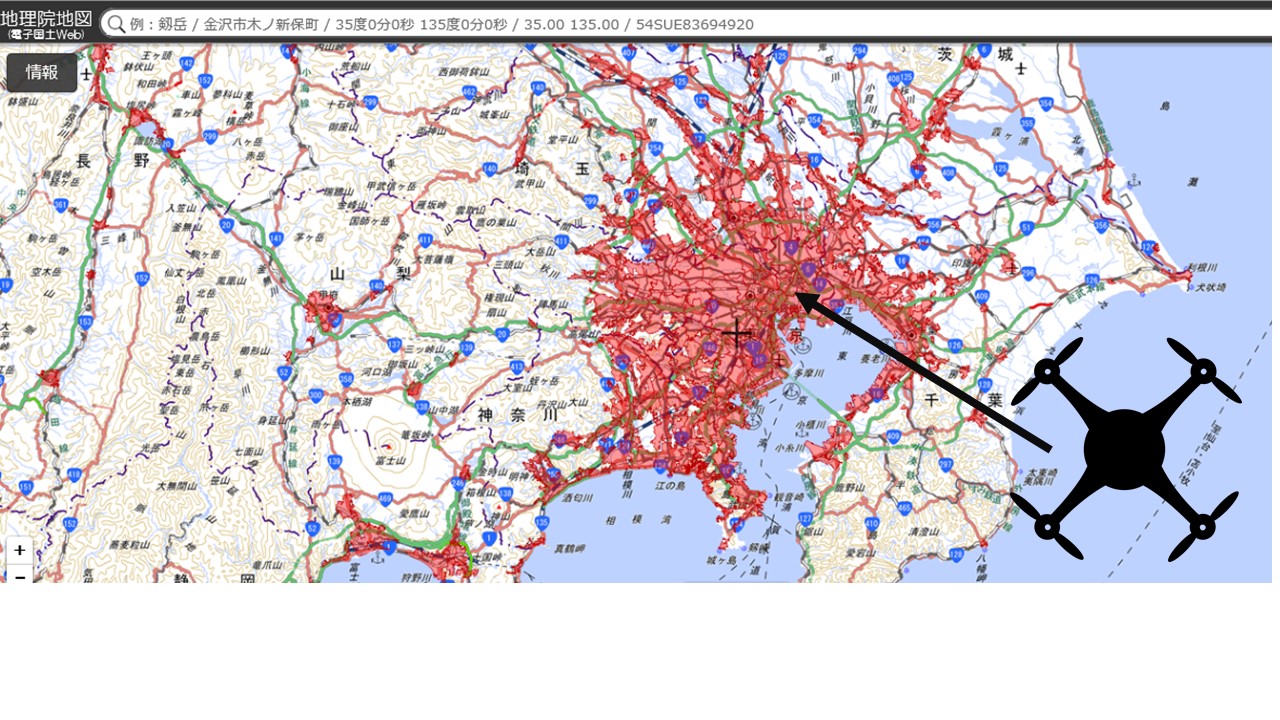Click the 七面山 label
This screenshot has height=720, width=1280.
point(249,452)
